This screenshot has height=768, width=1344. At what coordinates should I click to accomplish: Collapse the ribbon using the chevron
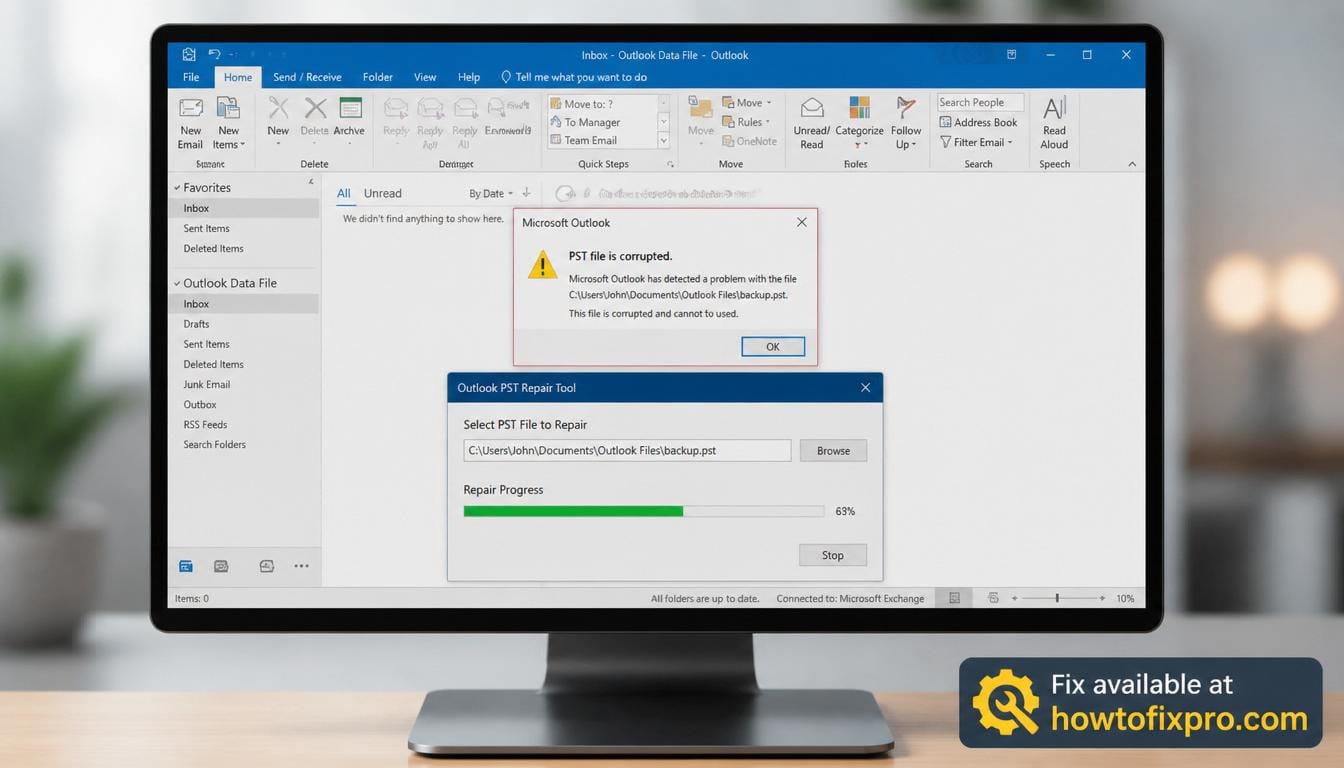[x=1132, y=164]
